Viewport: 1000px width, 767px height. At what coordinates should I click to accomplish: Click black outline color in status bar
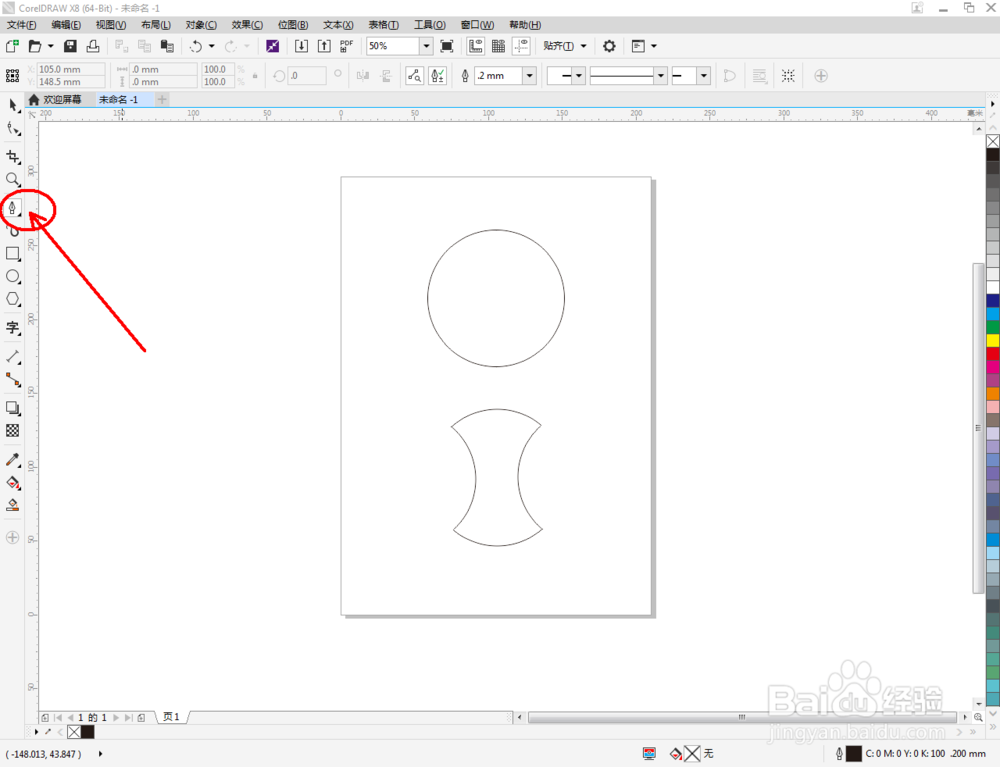coord(853,754)
